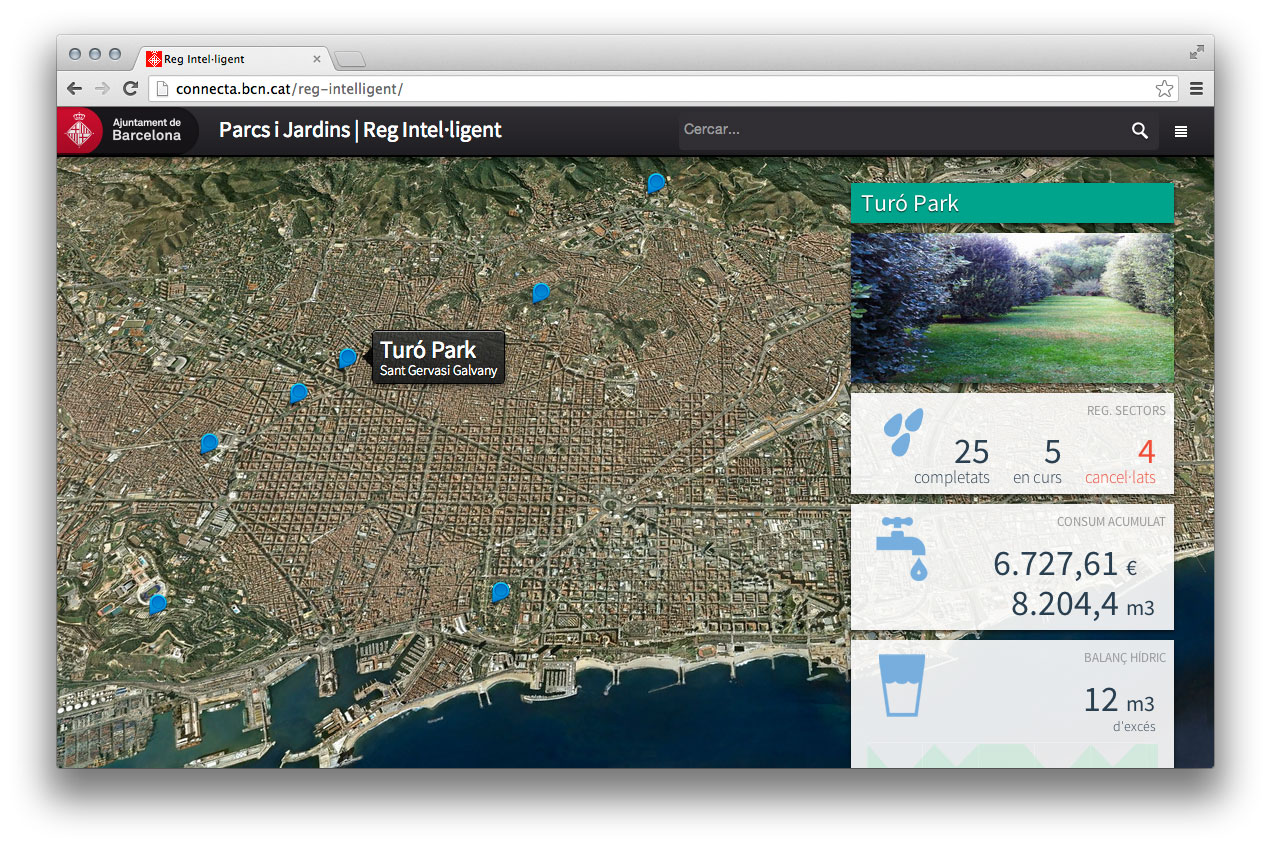This screenshot has width=1271, height=847.
Task: Enter fullscreen with top-right window arrows
Action: click(1196, 52)
